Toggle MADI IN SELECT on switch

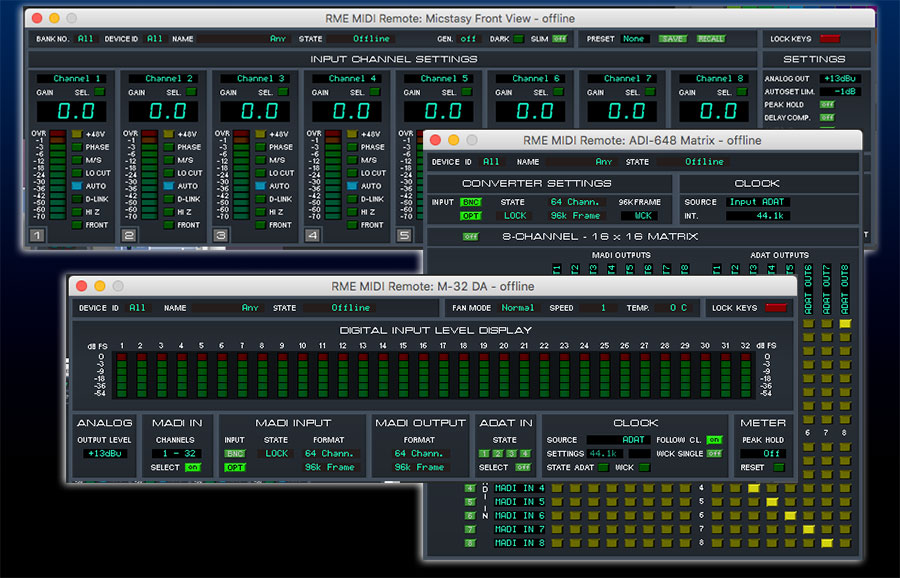click(192, 467)
